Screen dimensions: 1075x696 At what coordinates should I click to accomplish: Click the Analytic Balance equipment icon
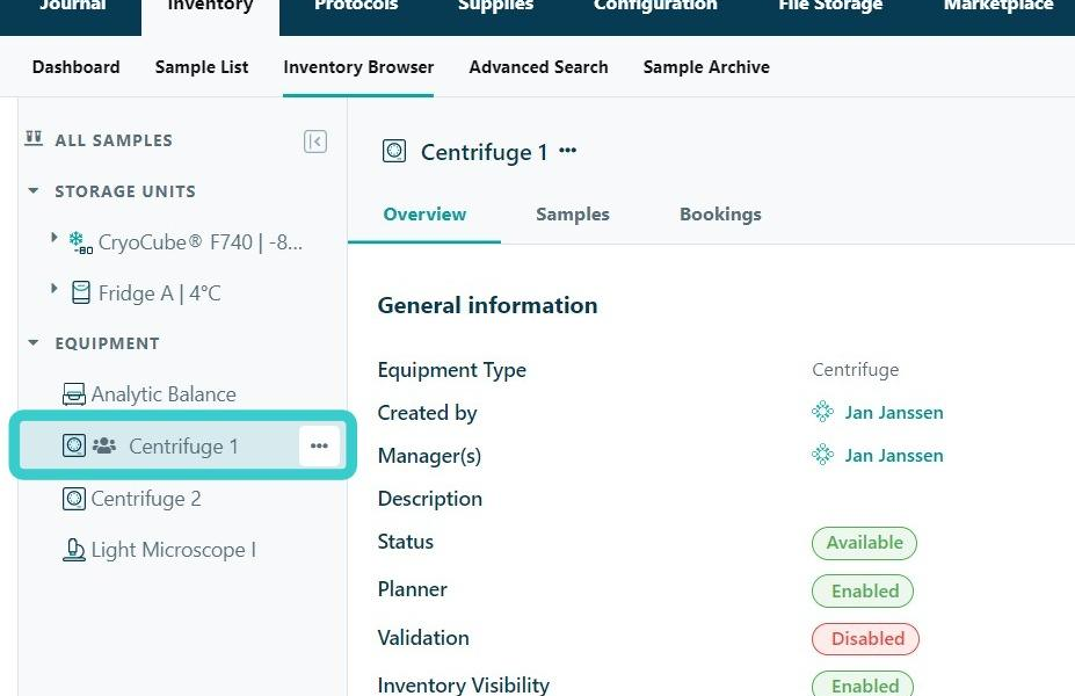[74, 394]
